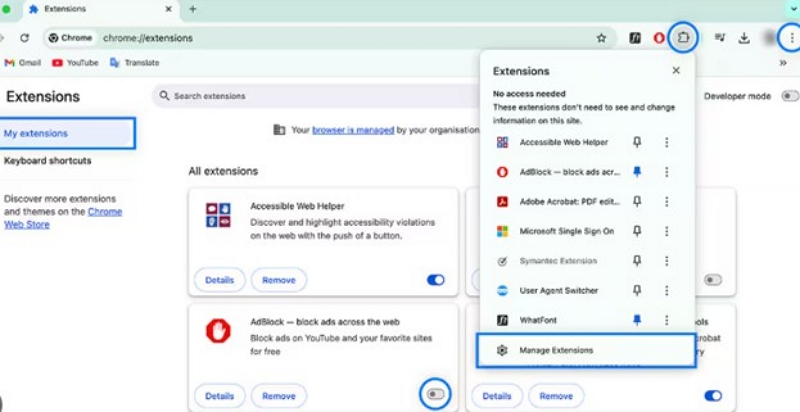Open the browser is managed link
The width and height of the screenshot is (800, 412).
[353, 130]
